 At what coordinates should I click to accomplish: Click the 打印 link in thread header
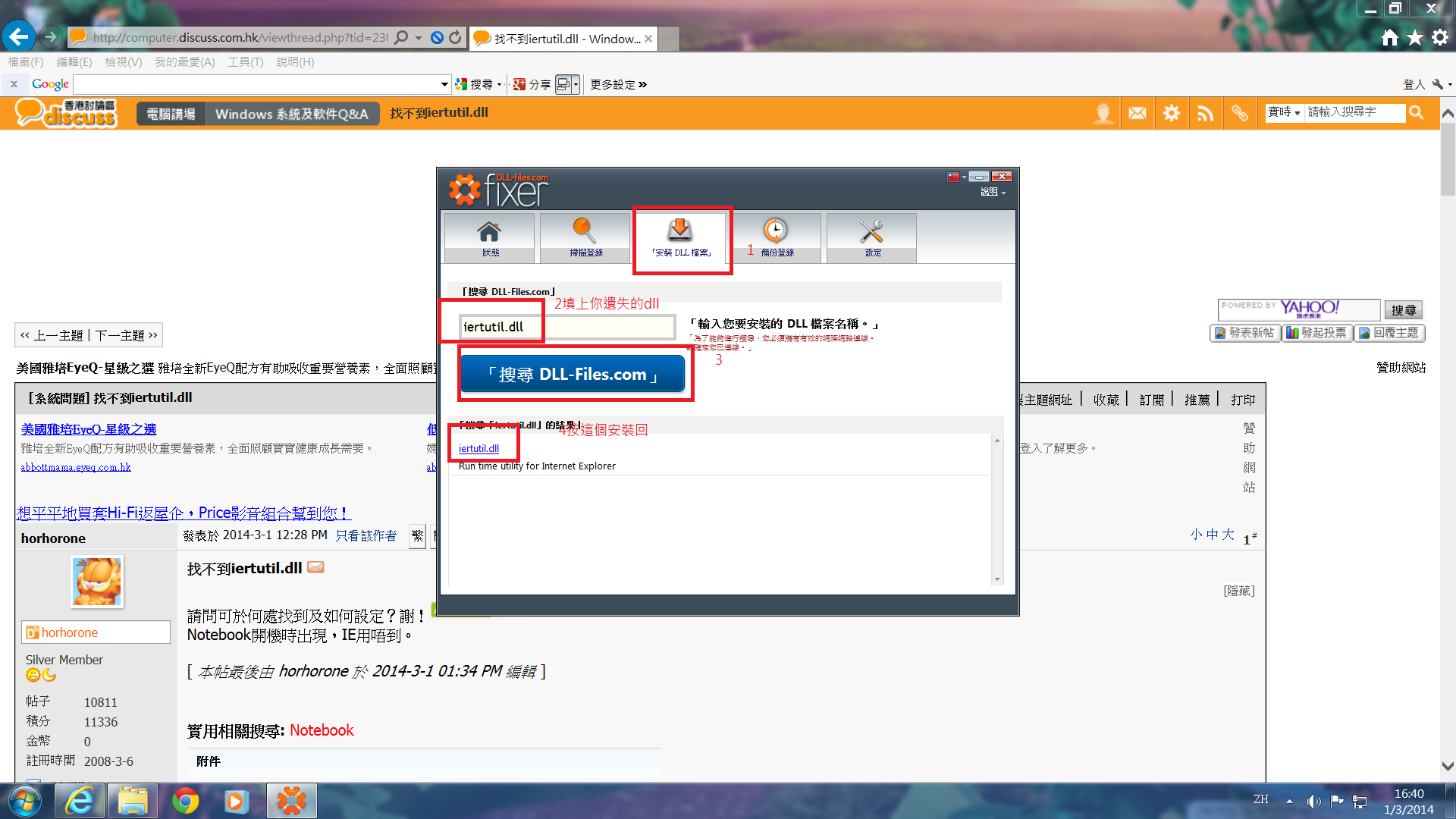click(x=1243, y=400)
